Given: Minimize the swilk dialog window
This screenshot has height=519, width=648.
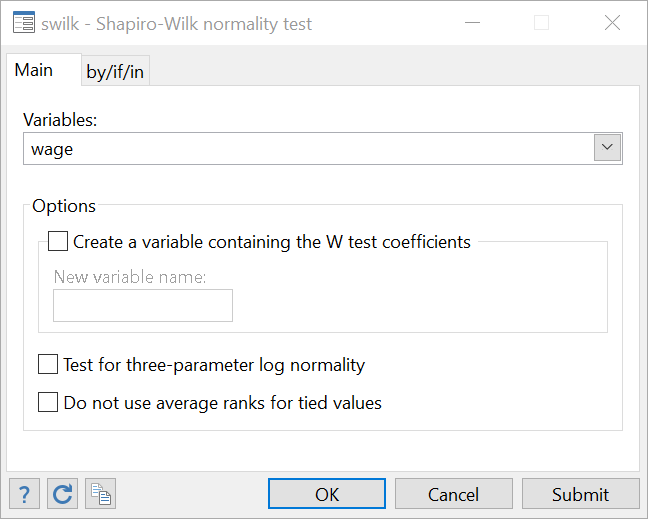Looking at the screenshot, I should pyautogui.click(x=472, y=22).
